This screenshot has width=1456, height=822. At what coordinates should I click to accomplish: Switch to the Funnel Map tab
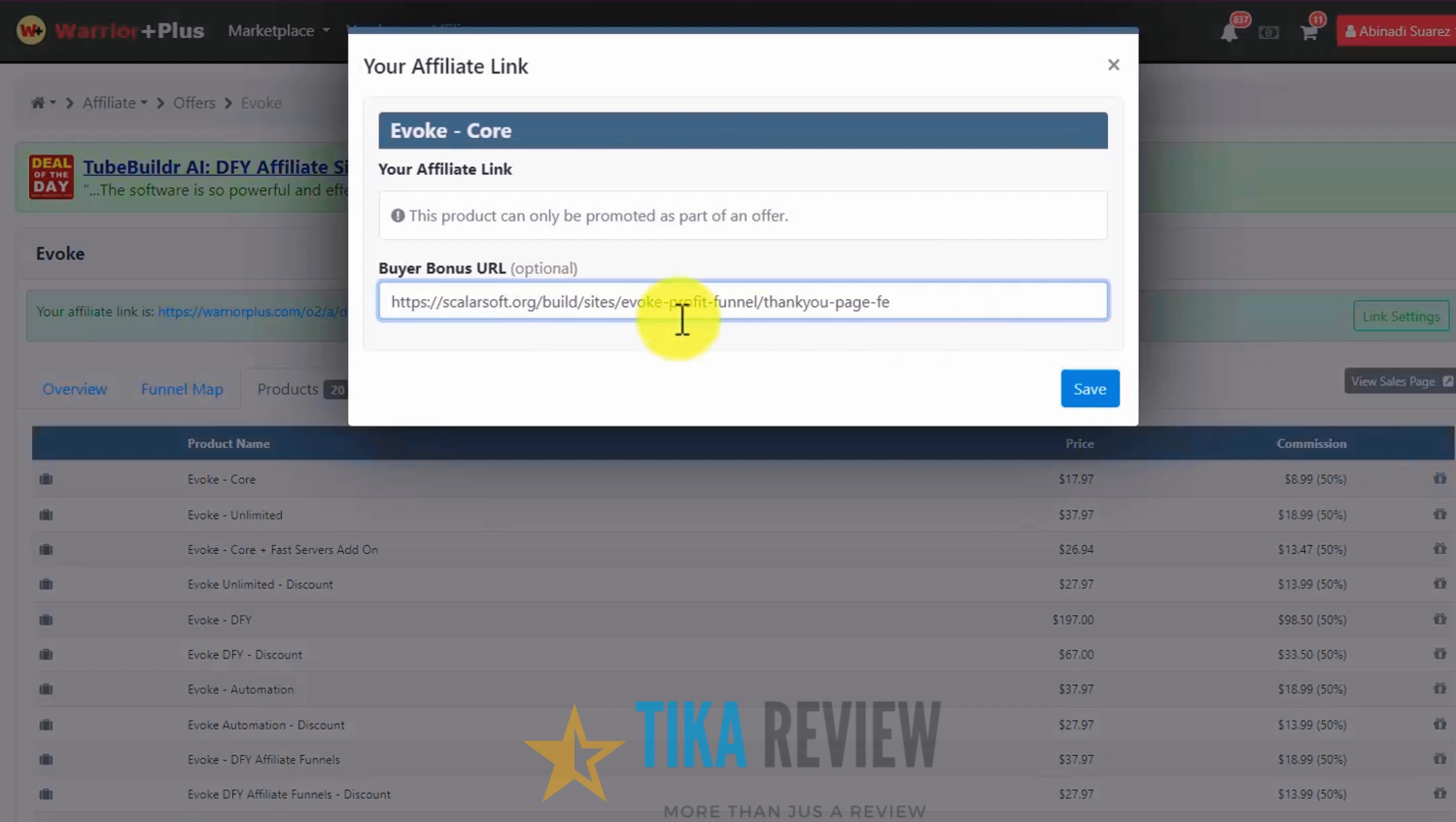tap(182, 389)
